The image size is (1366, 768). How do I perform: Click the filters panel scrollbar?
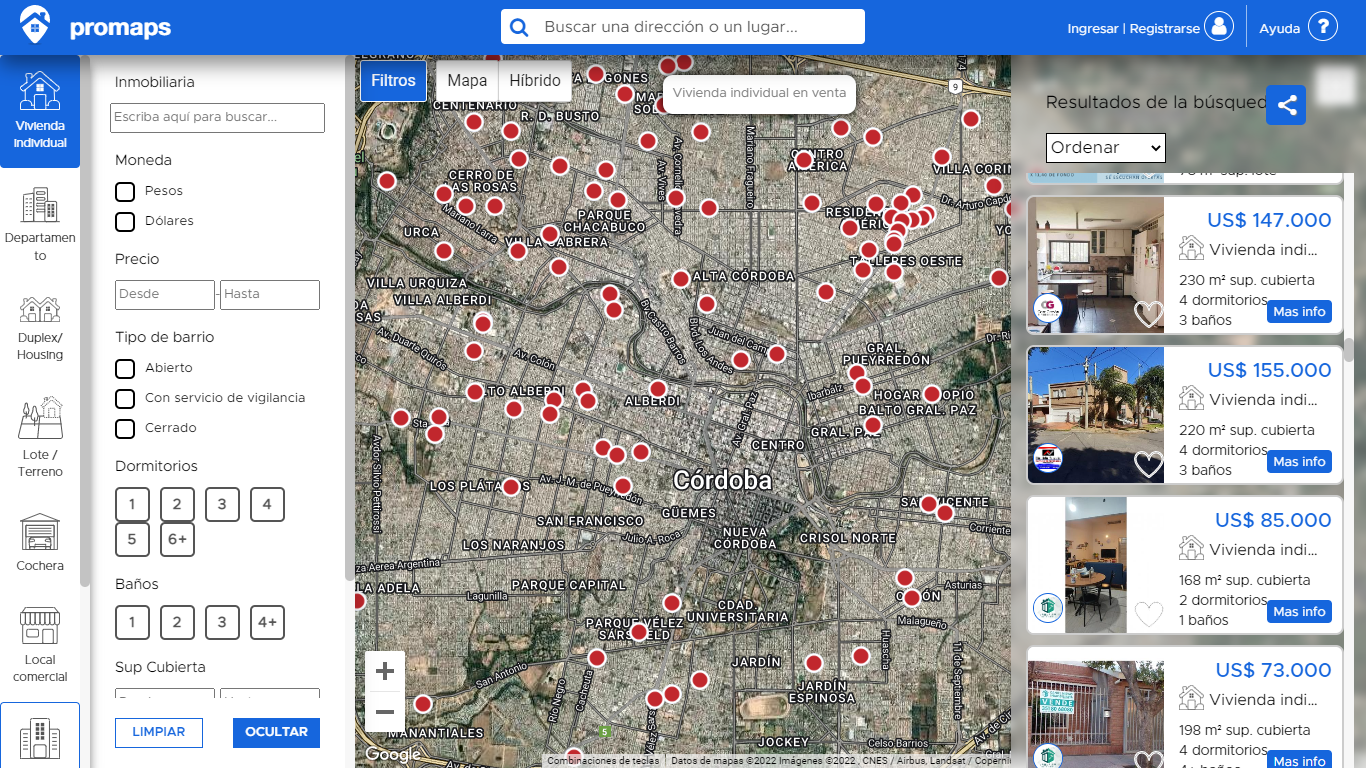point(350,320)
